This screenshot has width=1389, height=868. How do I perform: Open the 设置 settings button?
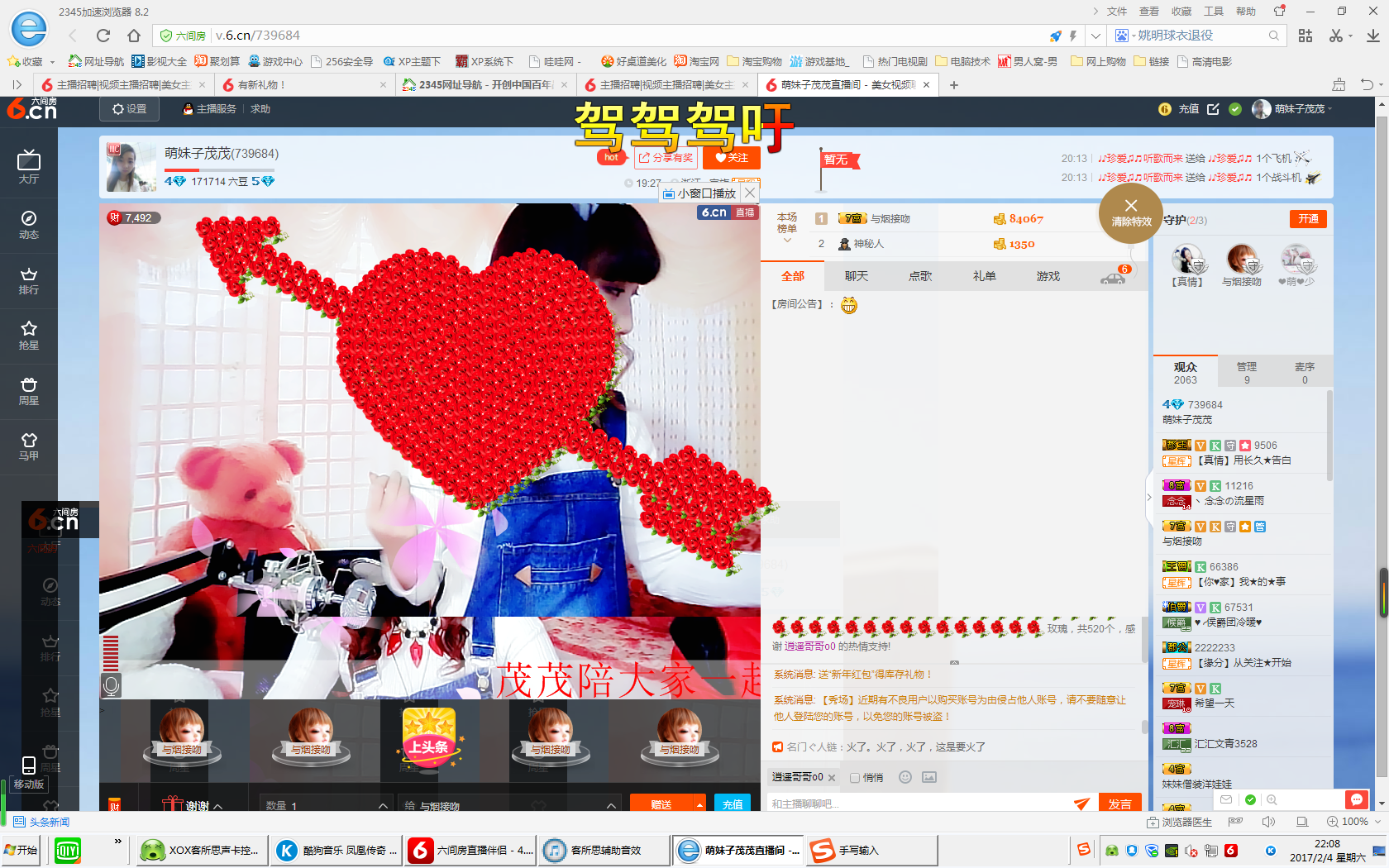[130, 109]
